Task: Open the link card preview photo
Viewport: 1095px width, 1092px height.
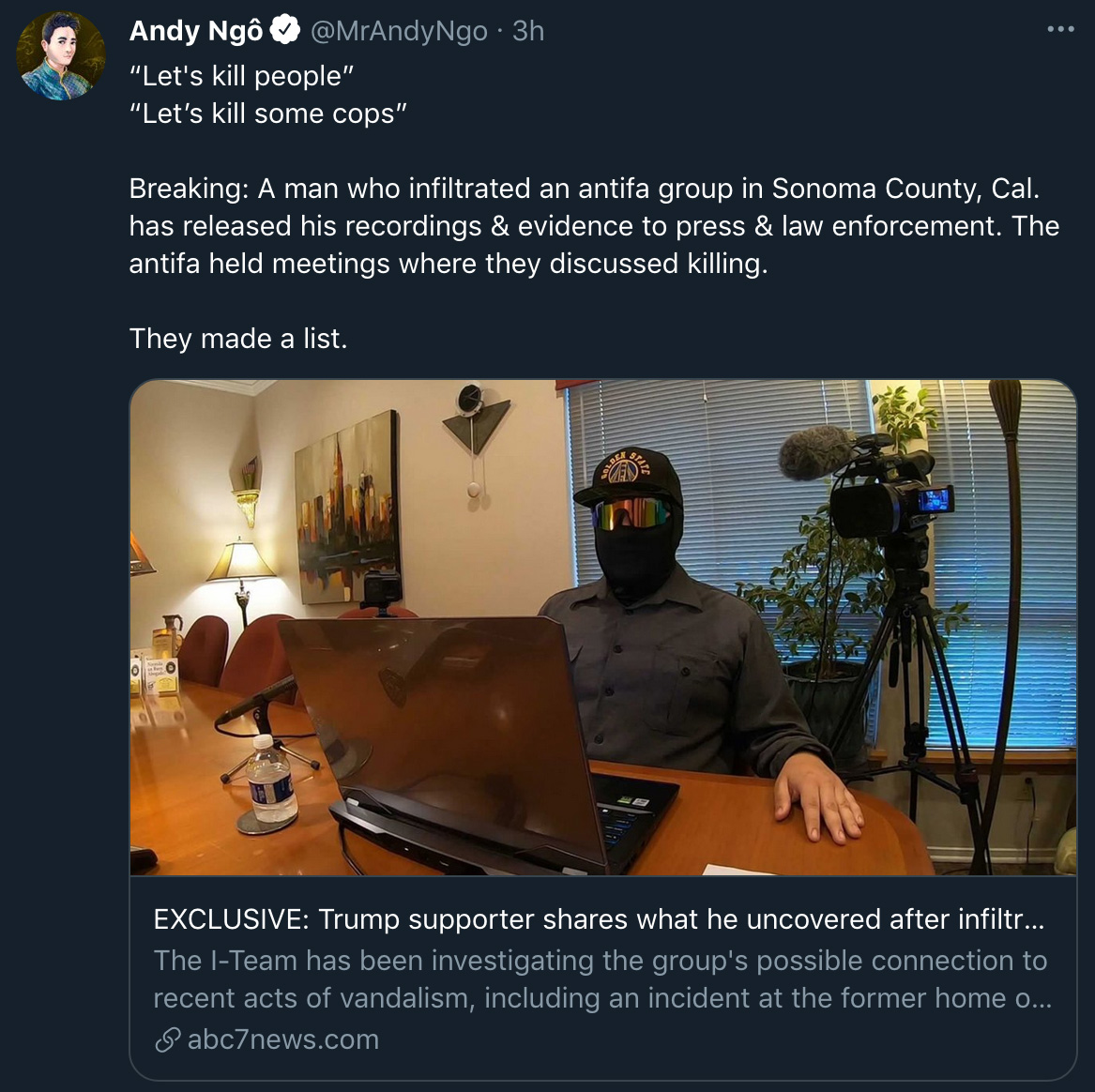Action: click(602, 627)
